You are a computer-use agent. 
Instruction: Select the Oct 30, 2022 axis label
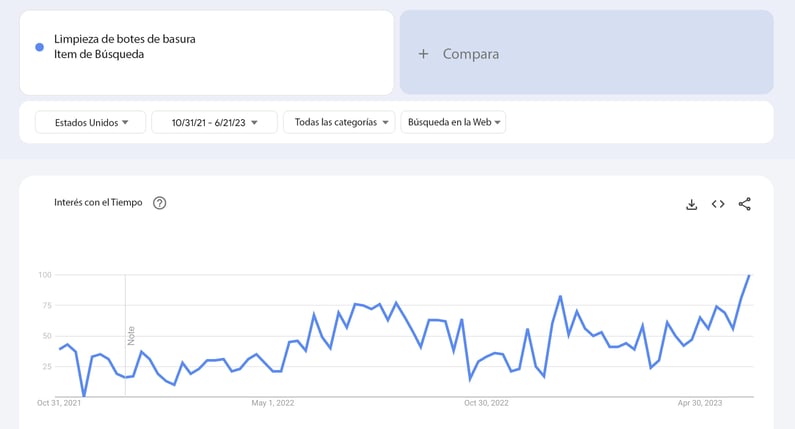click(486, 404)
